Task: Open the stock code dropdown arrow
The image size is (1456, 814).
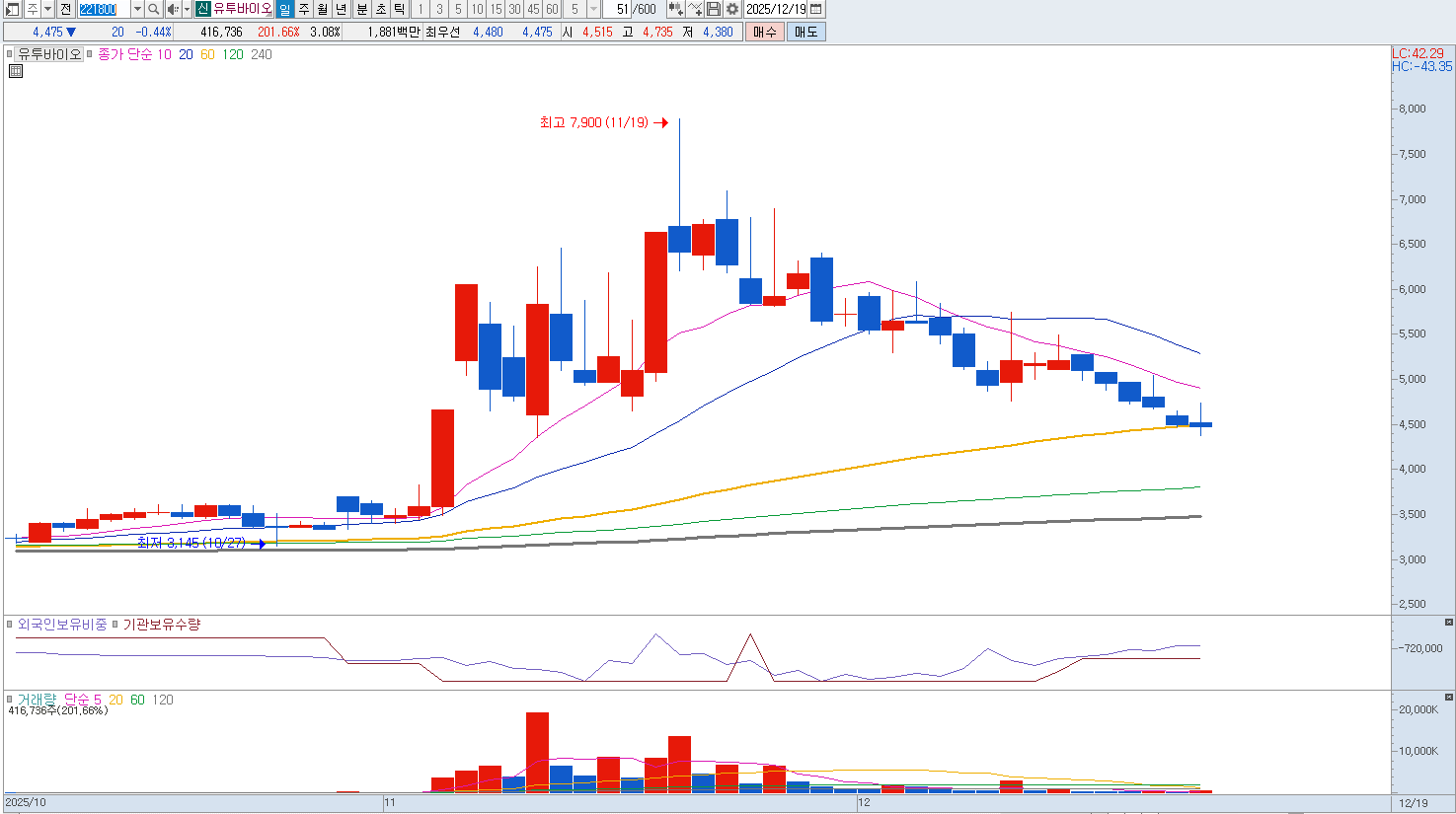Action: [137, 9]
